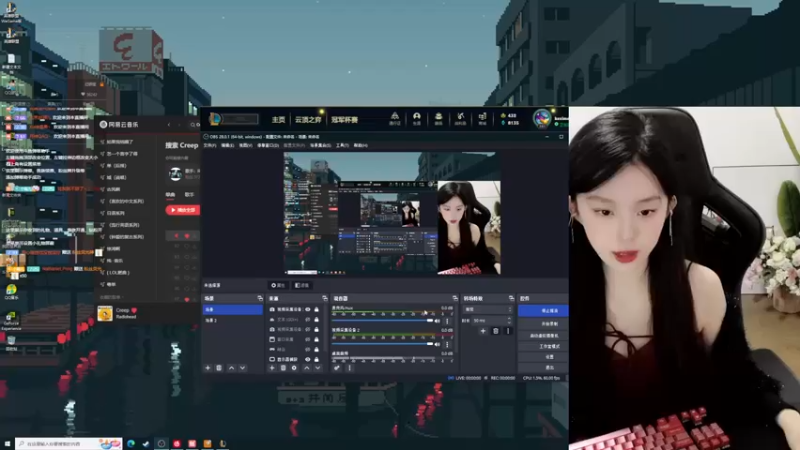Open source properties with the Sources gear icon

point(294,368)
